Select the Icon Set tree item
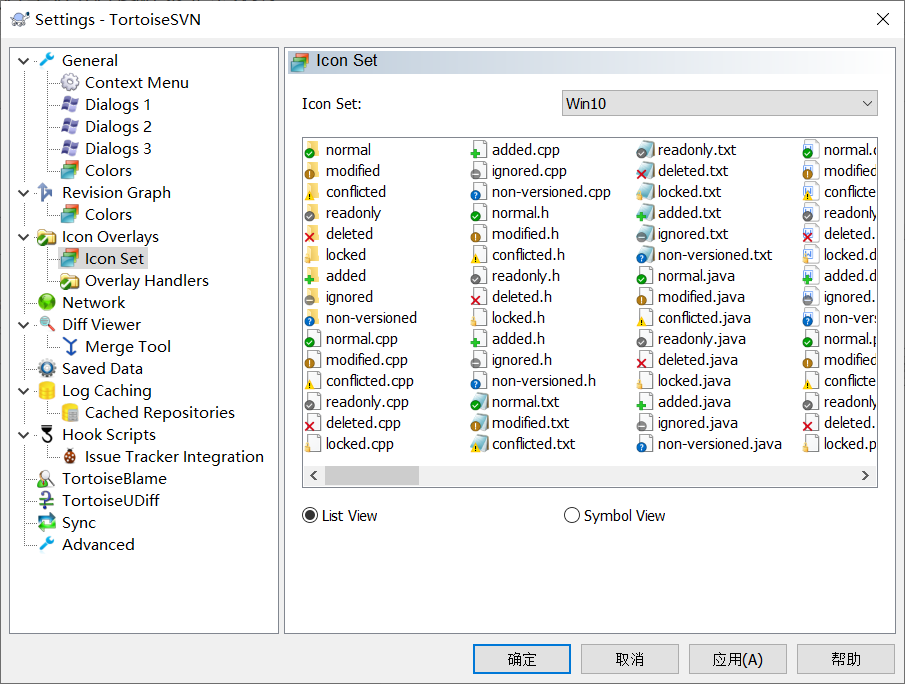 point(114,259)
